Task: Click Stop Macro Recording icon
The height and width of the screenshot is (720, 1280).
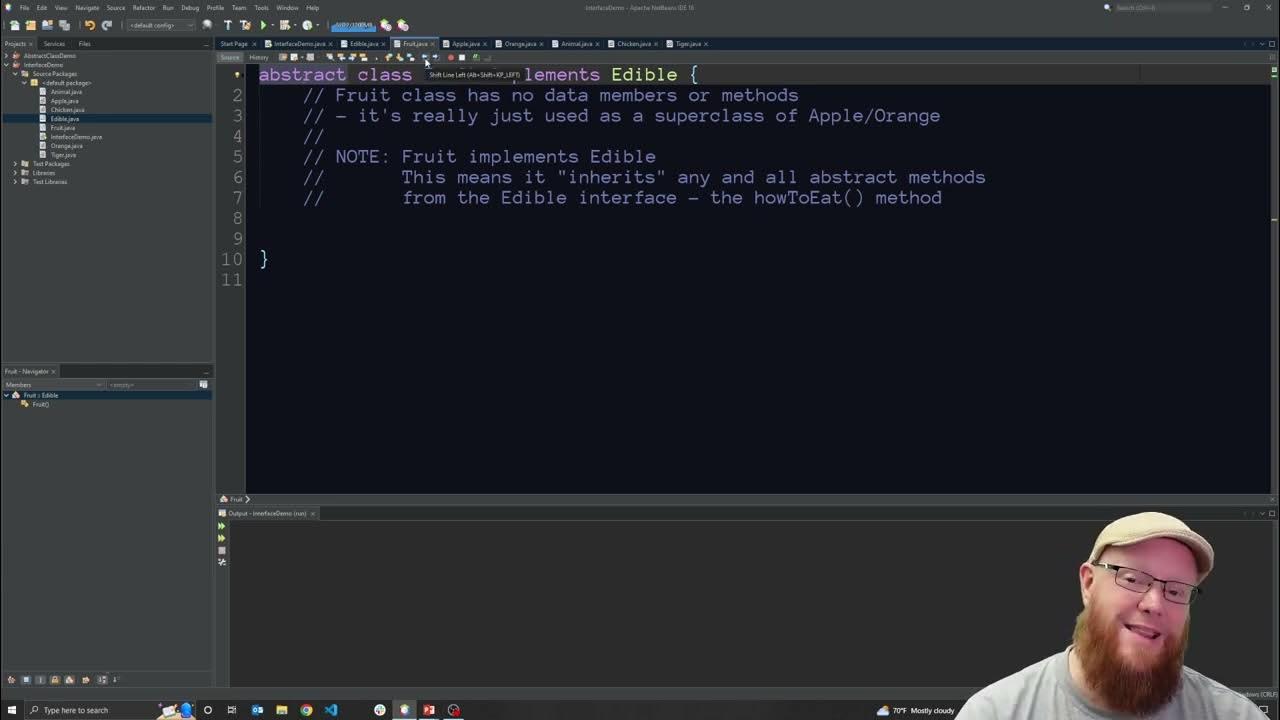Action: [462, 57]
